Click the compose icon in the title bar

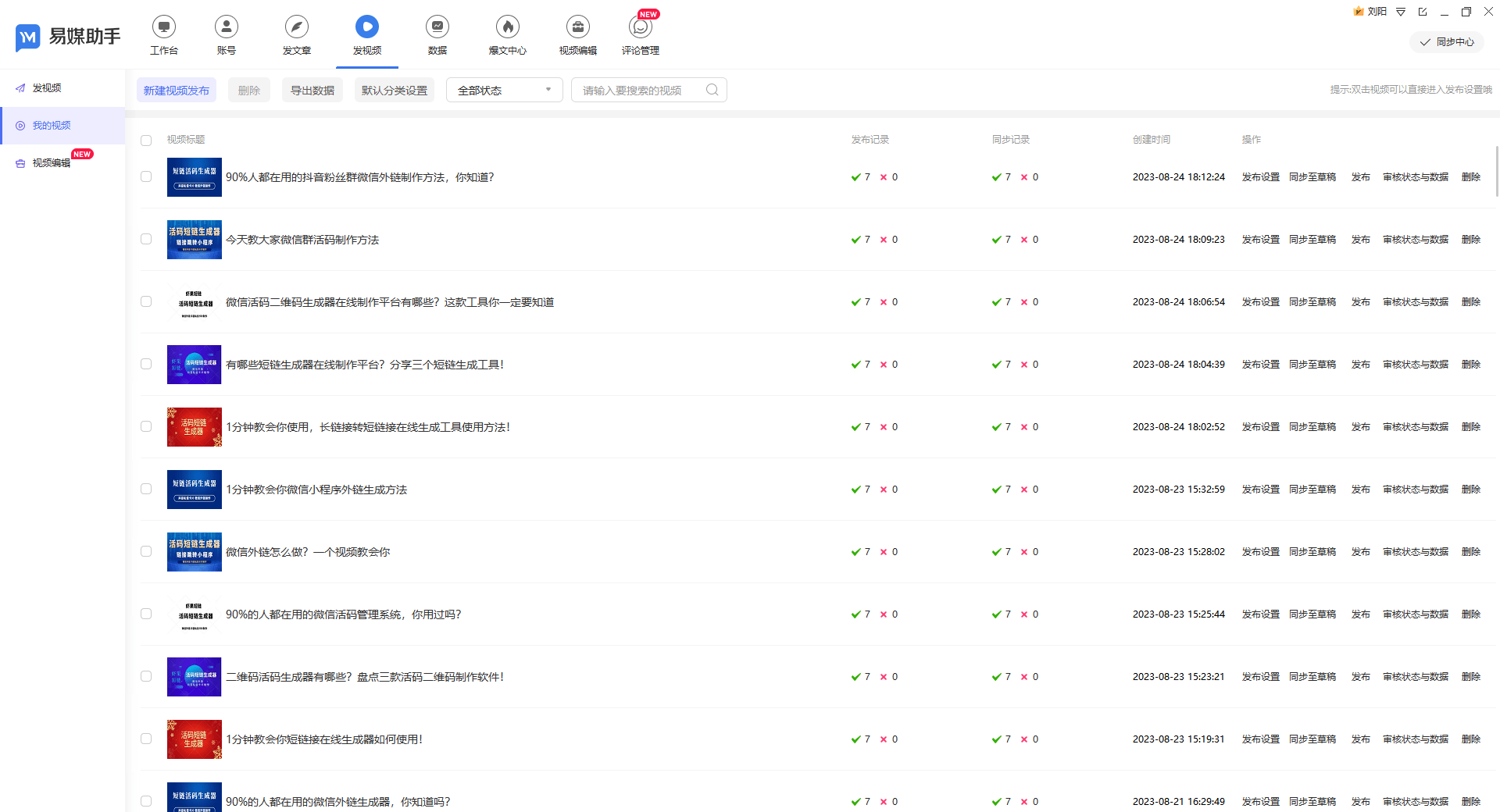coord(1423,12)
